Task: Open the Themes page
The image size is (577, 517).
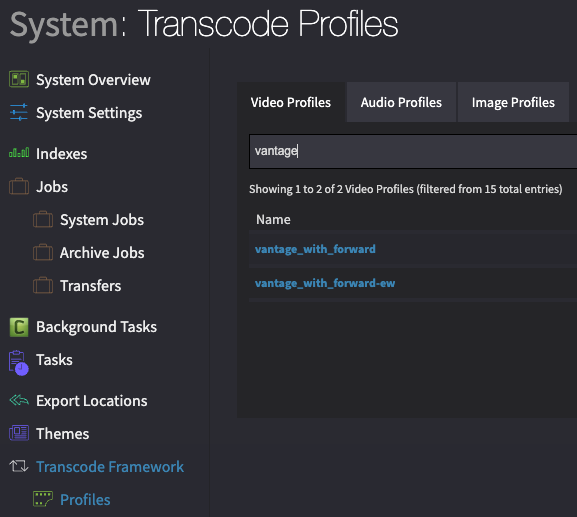Action: click(63, 433)
